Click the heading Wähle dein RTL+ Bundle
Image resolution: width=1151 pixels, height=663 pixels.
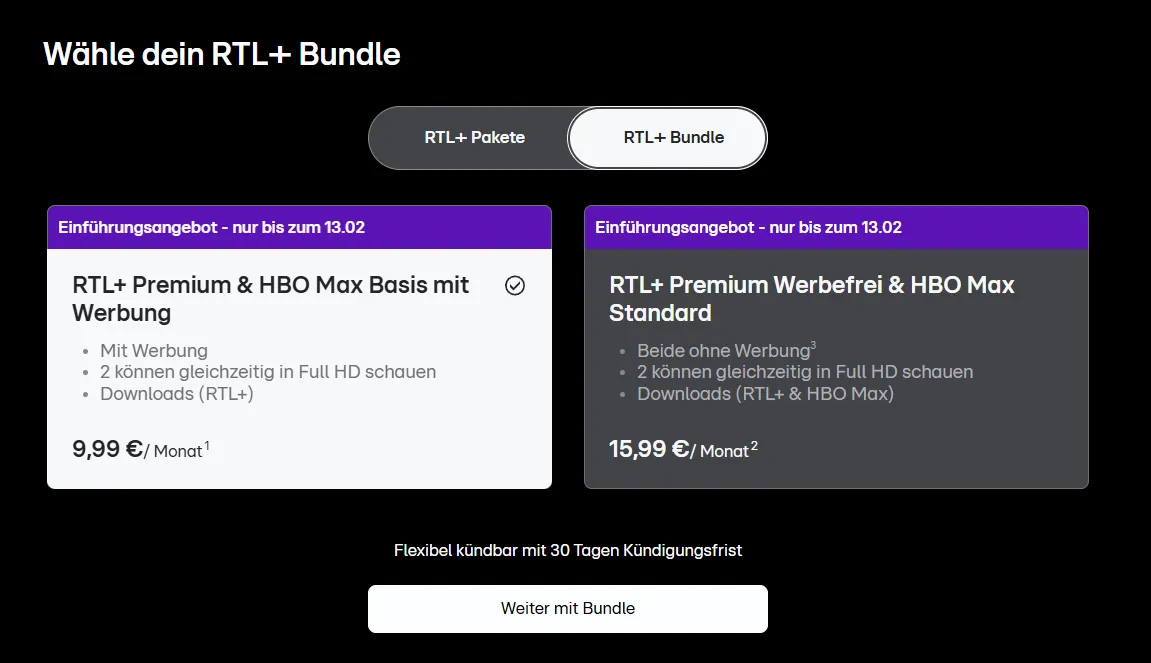(x=221, y=54)
